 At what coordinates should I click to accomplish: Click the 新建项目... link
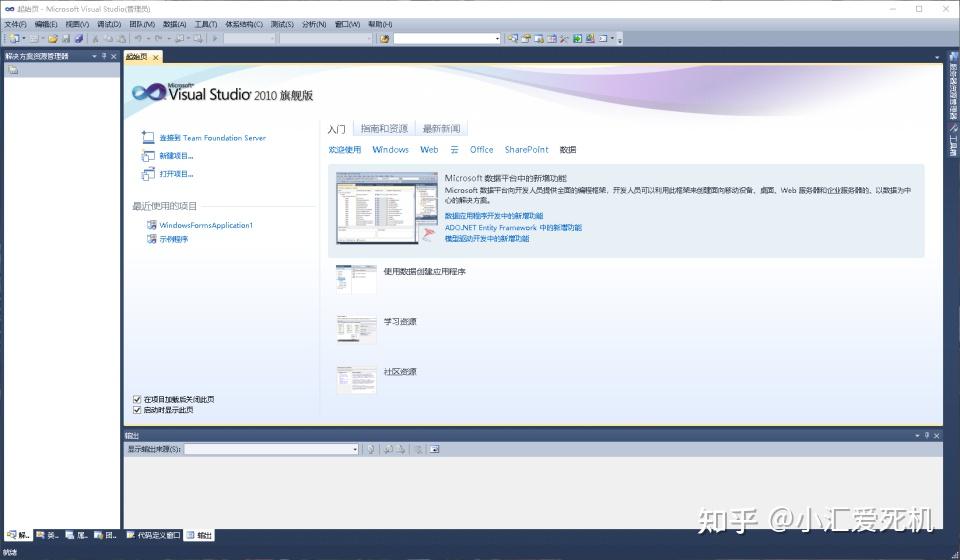176,155
